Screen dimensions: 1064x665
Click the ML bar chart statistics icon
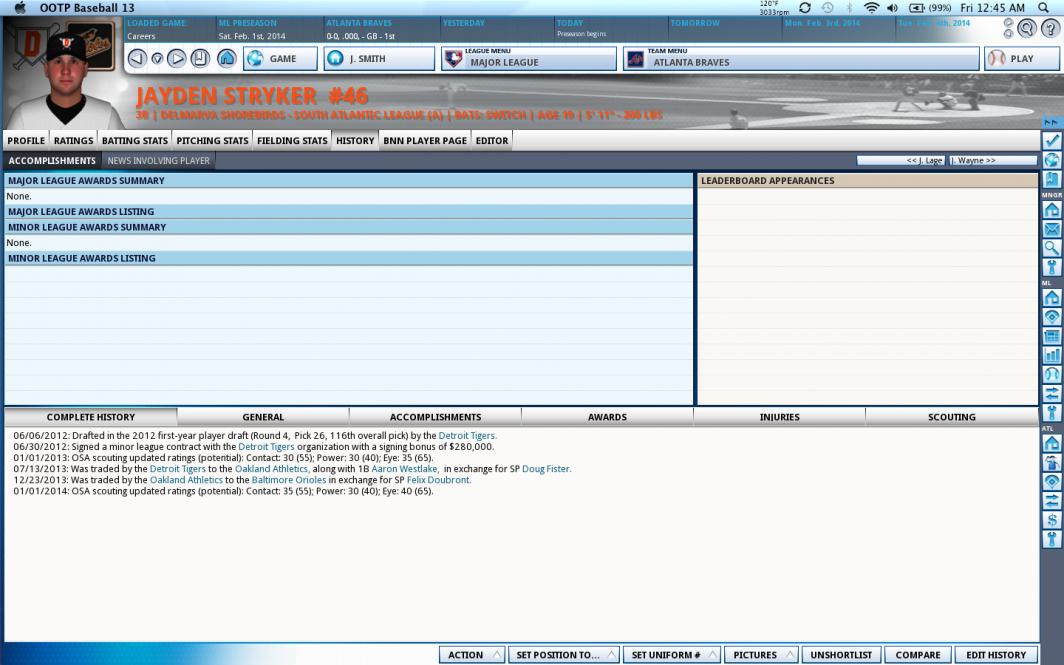[1052, 355]
